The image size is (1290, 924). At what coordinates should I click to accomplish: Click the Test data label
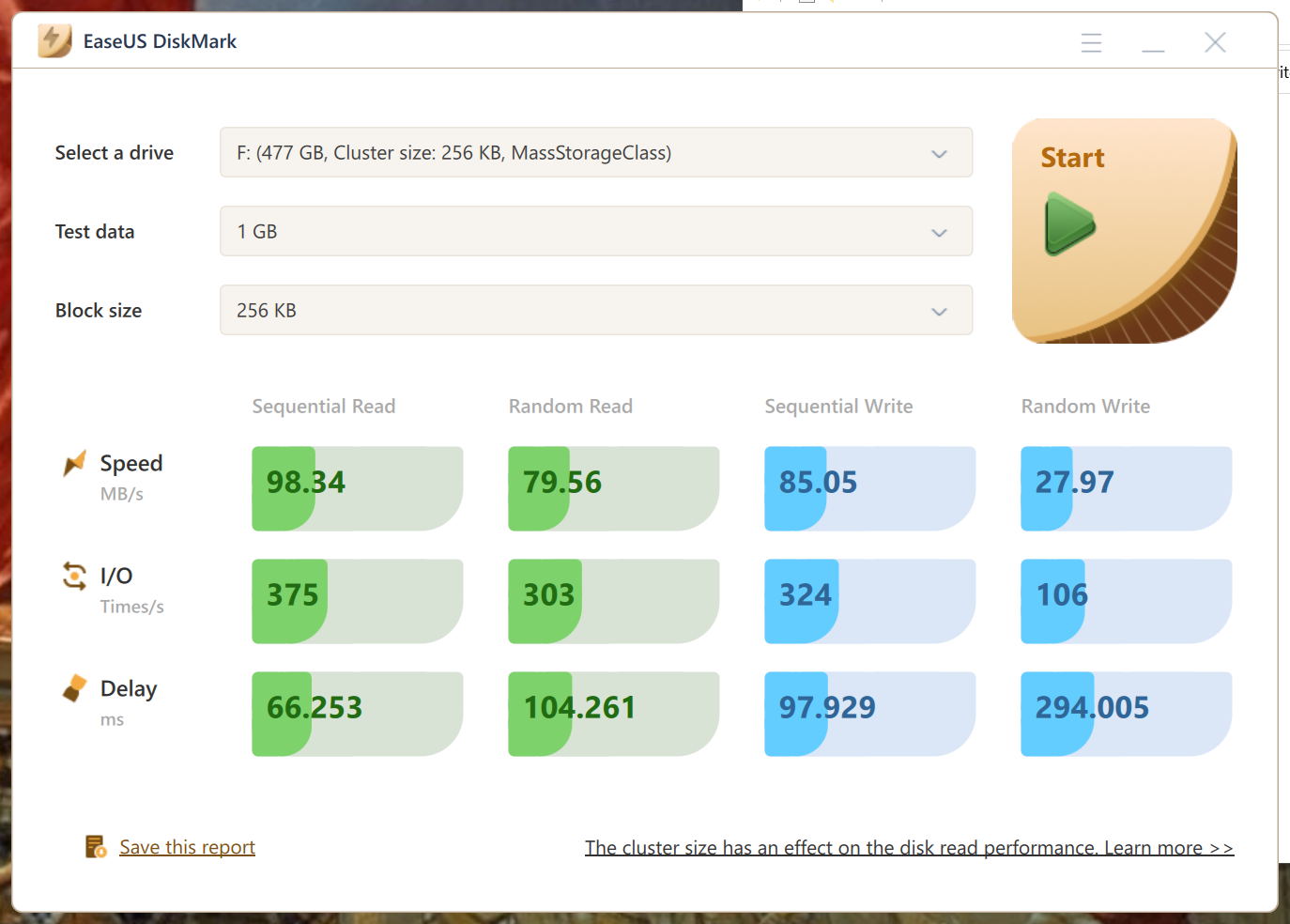[95, 232]
